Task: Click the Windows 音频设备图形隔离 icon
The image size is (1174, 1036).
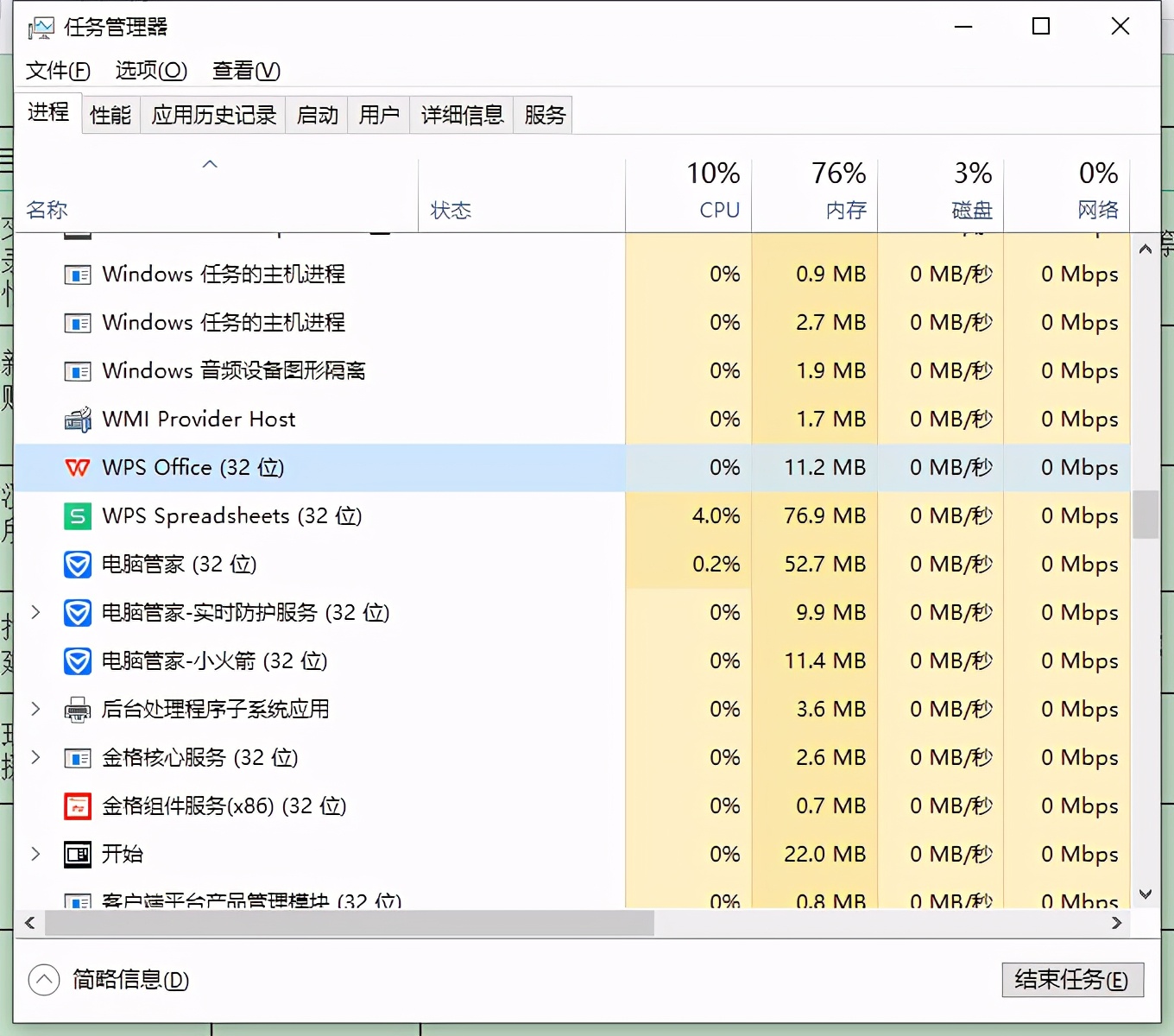Action: 78,372
